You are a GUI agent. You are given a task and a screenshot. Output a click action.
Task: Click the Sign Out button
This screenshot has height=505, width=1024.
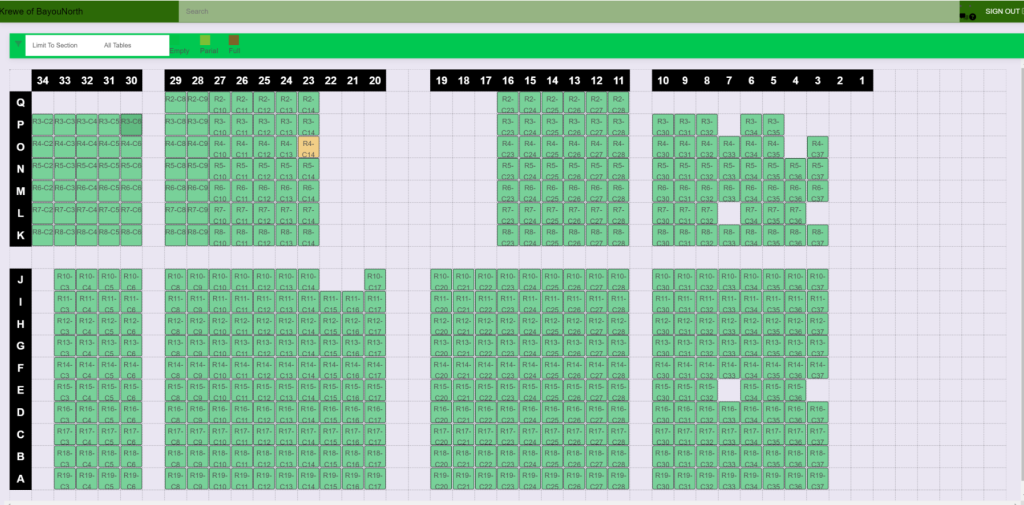coord(1003,11)
